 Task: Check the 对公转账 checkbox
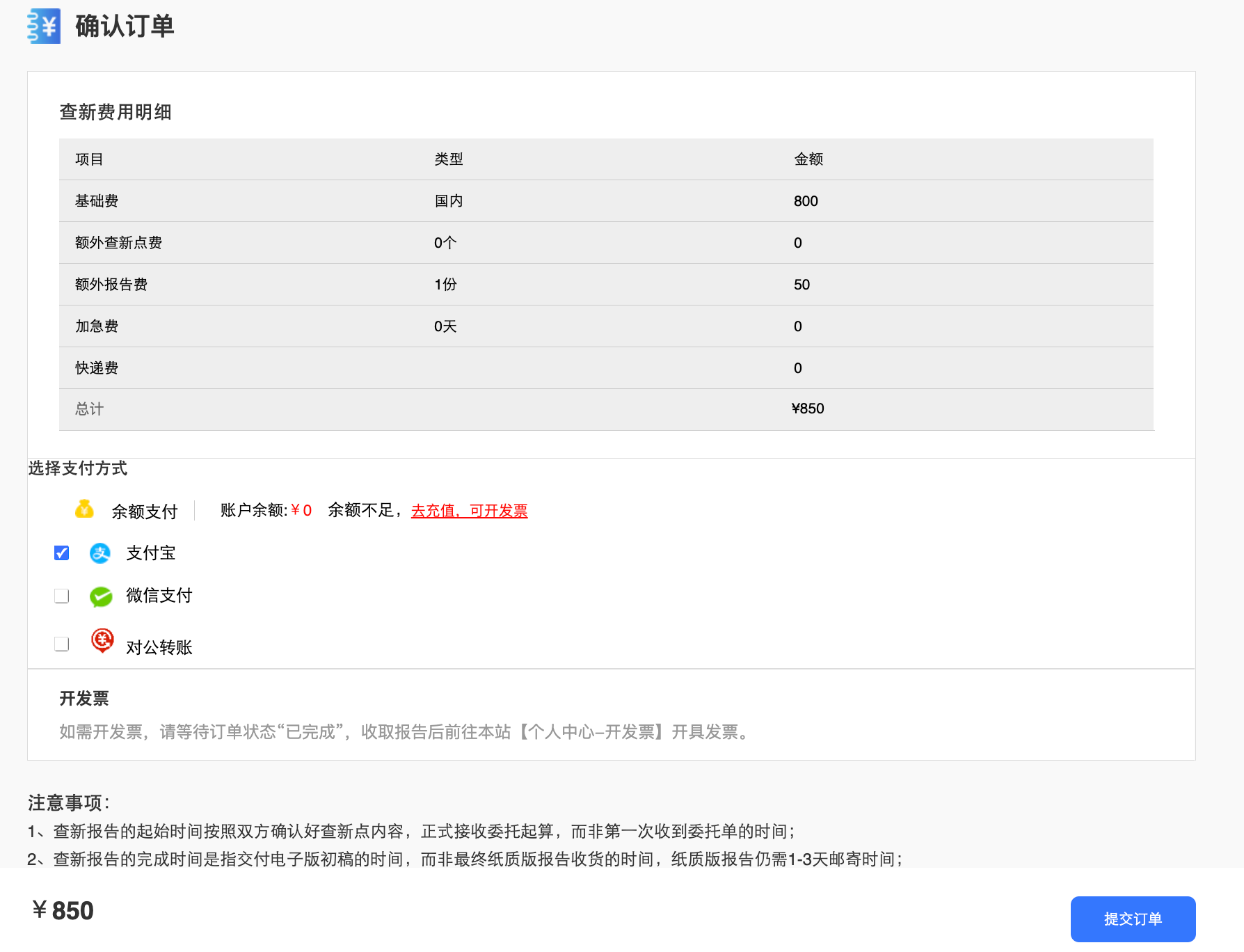62,644
